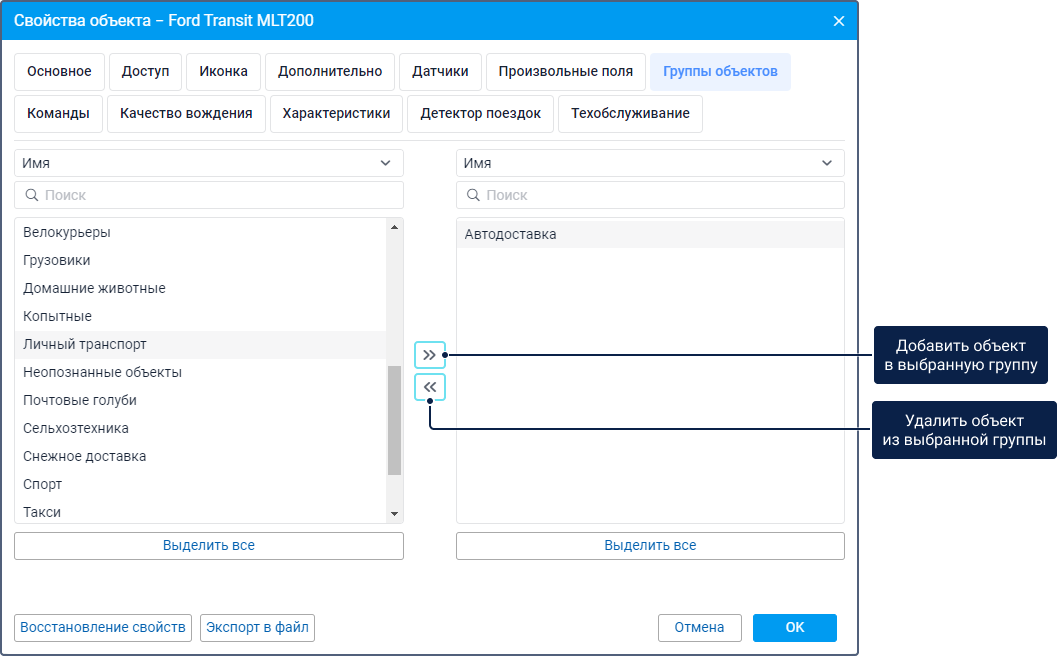Focus the right Поиск search field

pyautogui.click(x=650, y=195)
